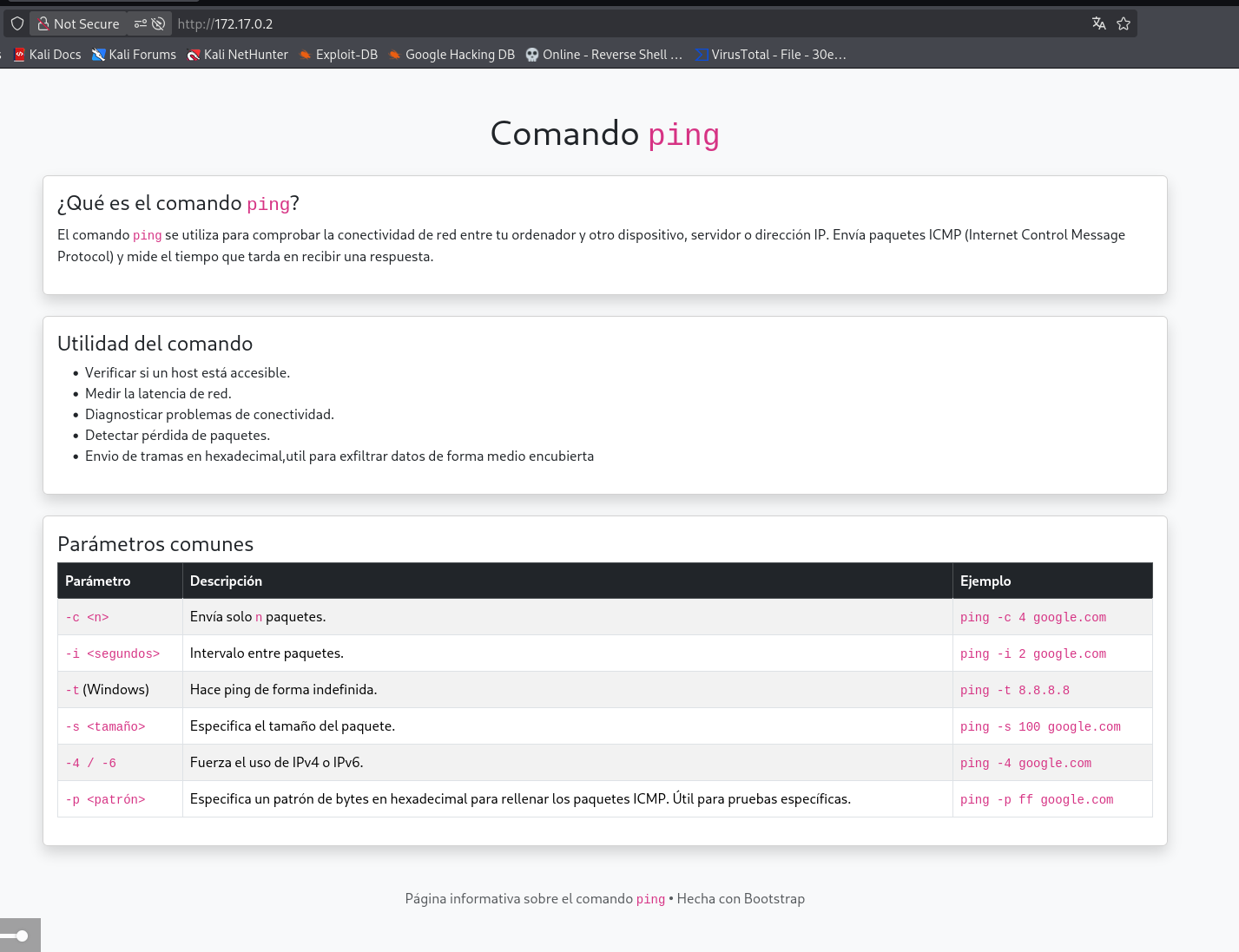Click the hexadecimal pattern description cell

point(568,799)
